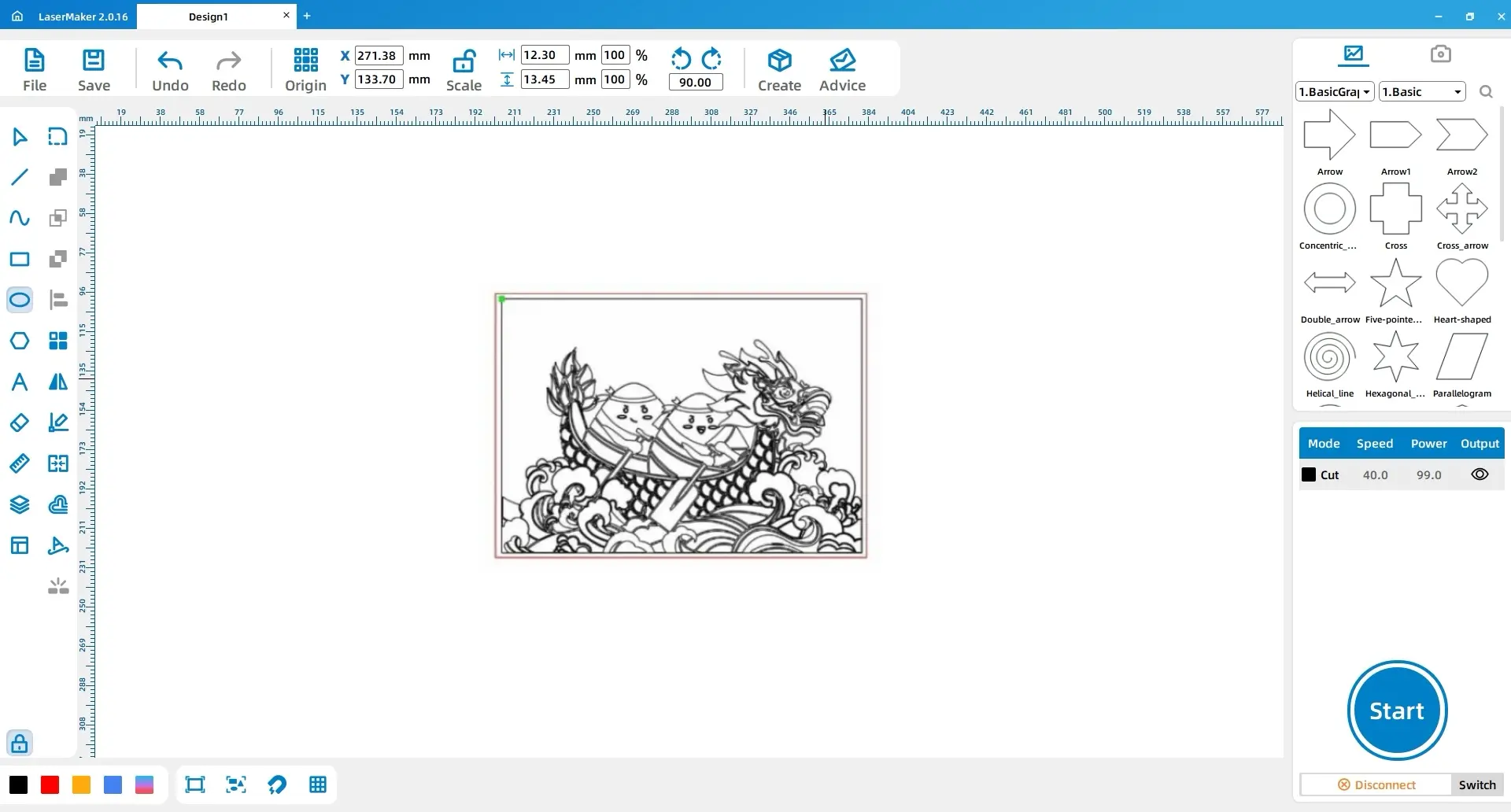Insert the Parallelogram shape
This screenshot has width=1511, height=812.
[1462, 356]
